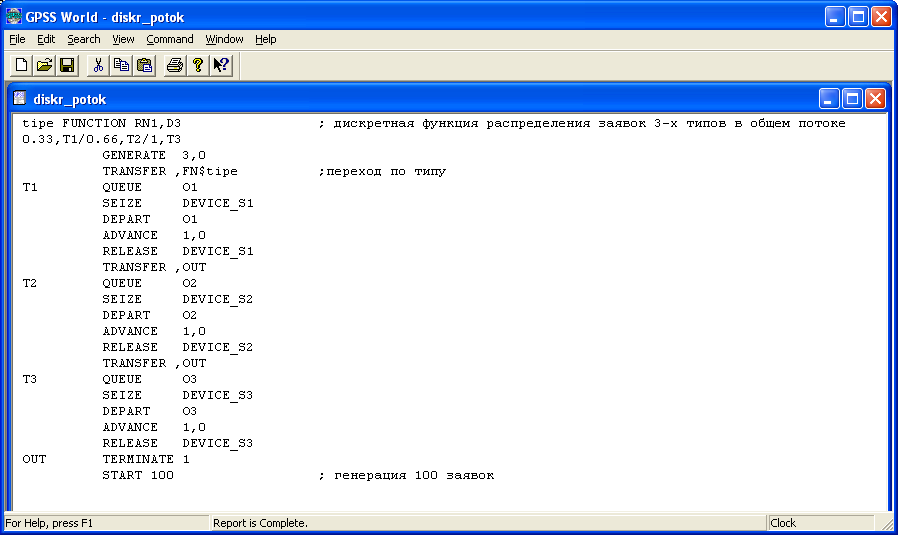Click 'TERMINATE 1' in the code
The width and height of the screenshot is (898, 535).
tap(145, 459)
